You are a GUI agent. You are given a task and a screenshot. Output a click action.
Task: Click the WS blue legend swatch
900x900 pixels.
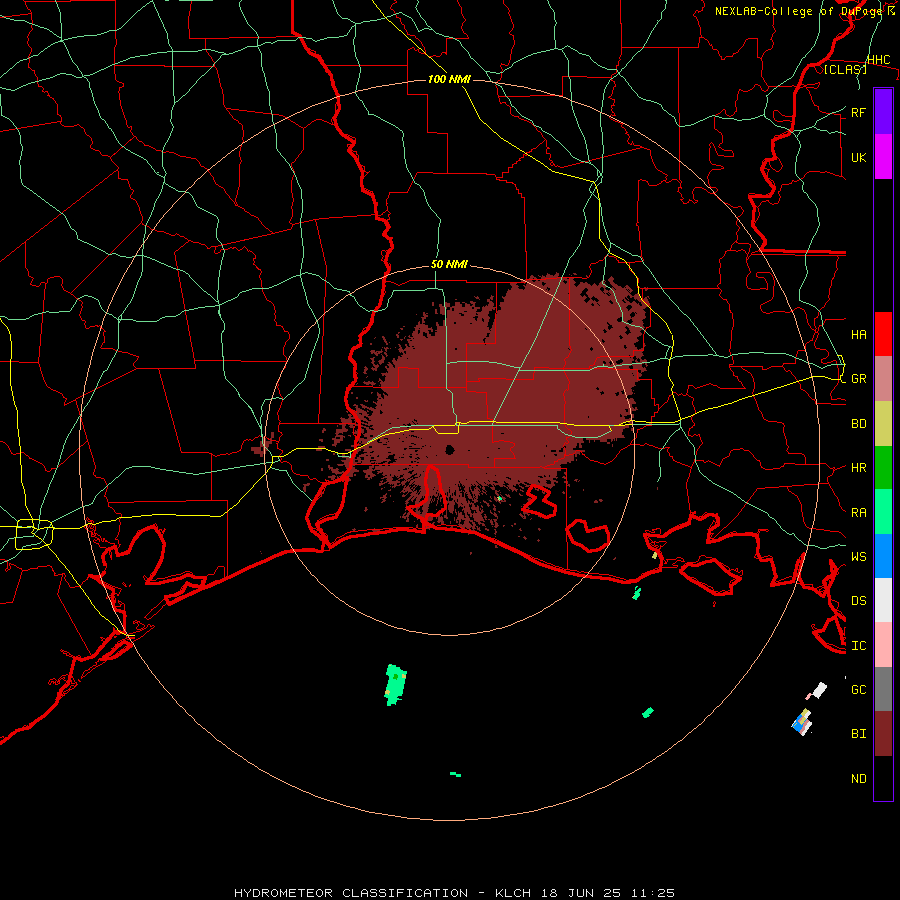click(x=883, y=556)
